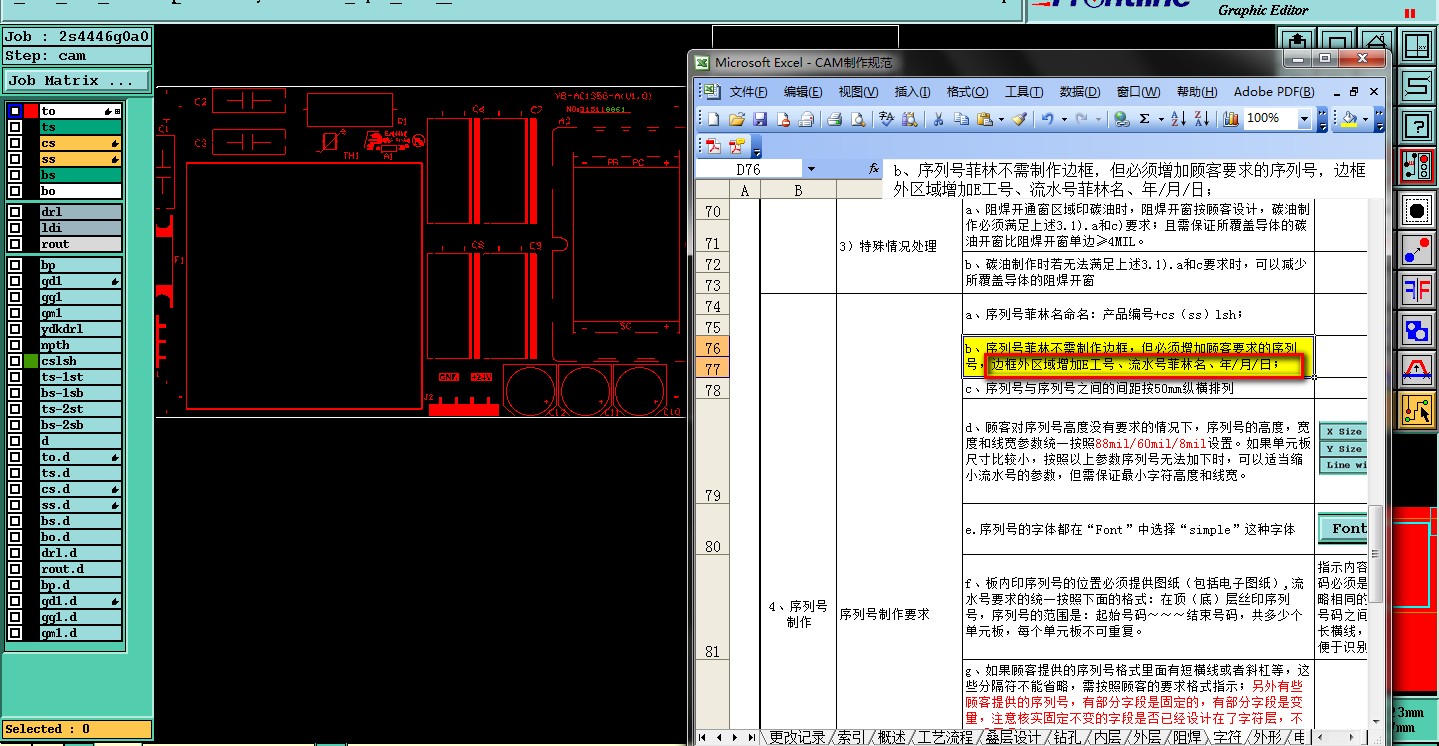Click orange selection cursor tool icon
This screenshot has height=746, width=1439.
[1416, 410]
